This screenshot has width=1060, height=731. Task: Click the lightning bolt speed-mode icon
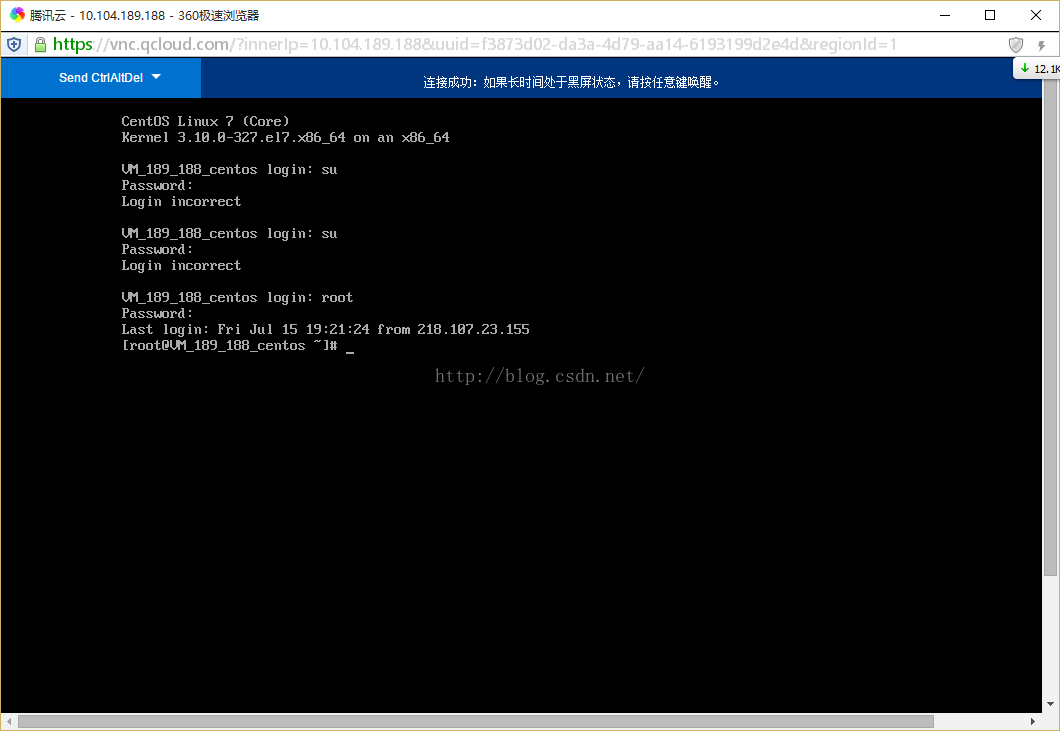pyautogui.click(x=1041, y=45)
